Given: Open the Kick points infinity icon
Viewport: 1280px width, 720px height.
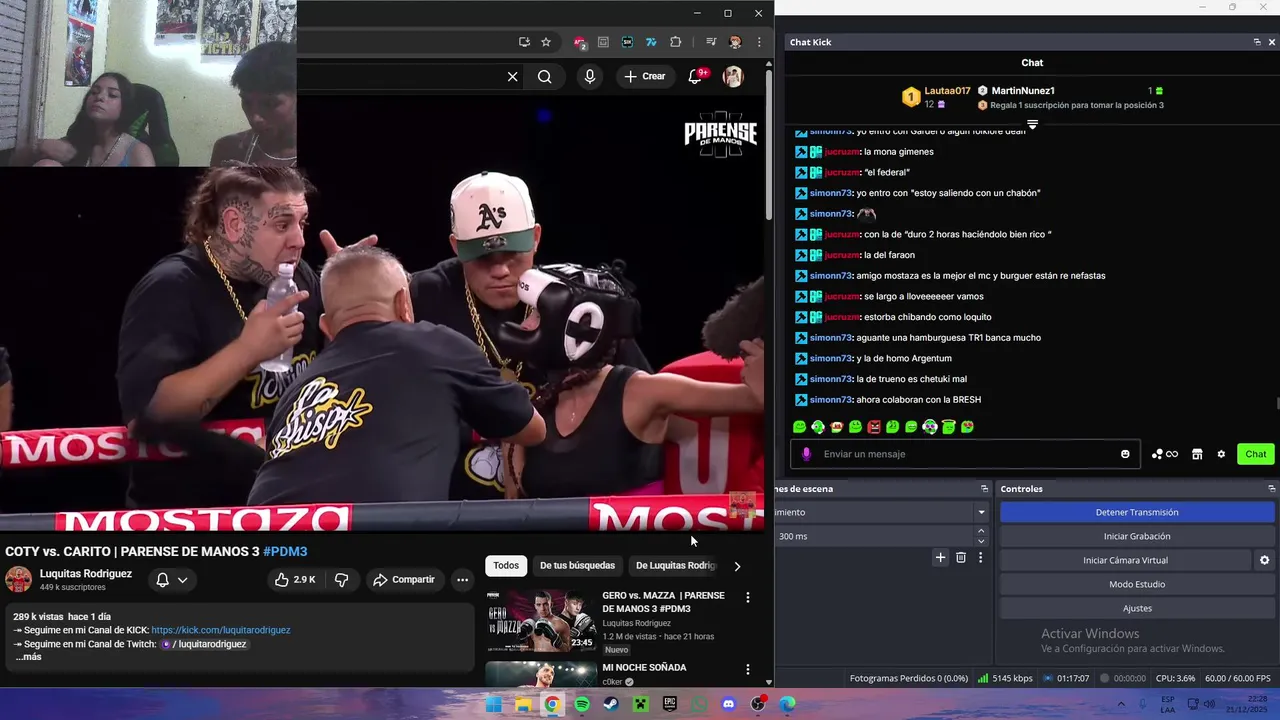Looking at the screenshot, I should 1165,454.
